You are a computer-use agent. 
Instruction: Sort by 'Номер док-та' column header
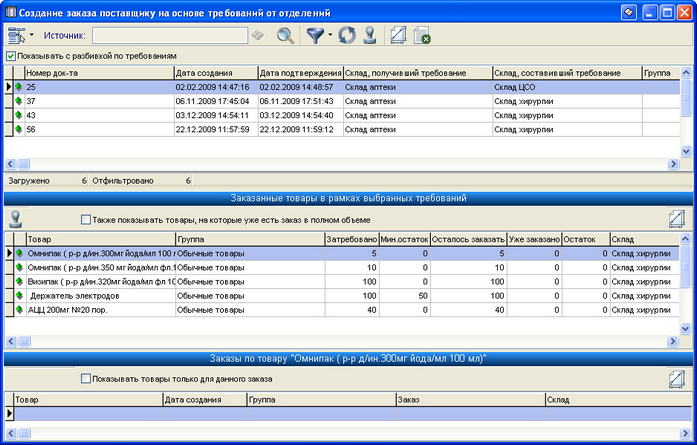99,73
